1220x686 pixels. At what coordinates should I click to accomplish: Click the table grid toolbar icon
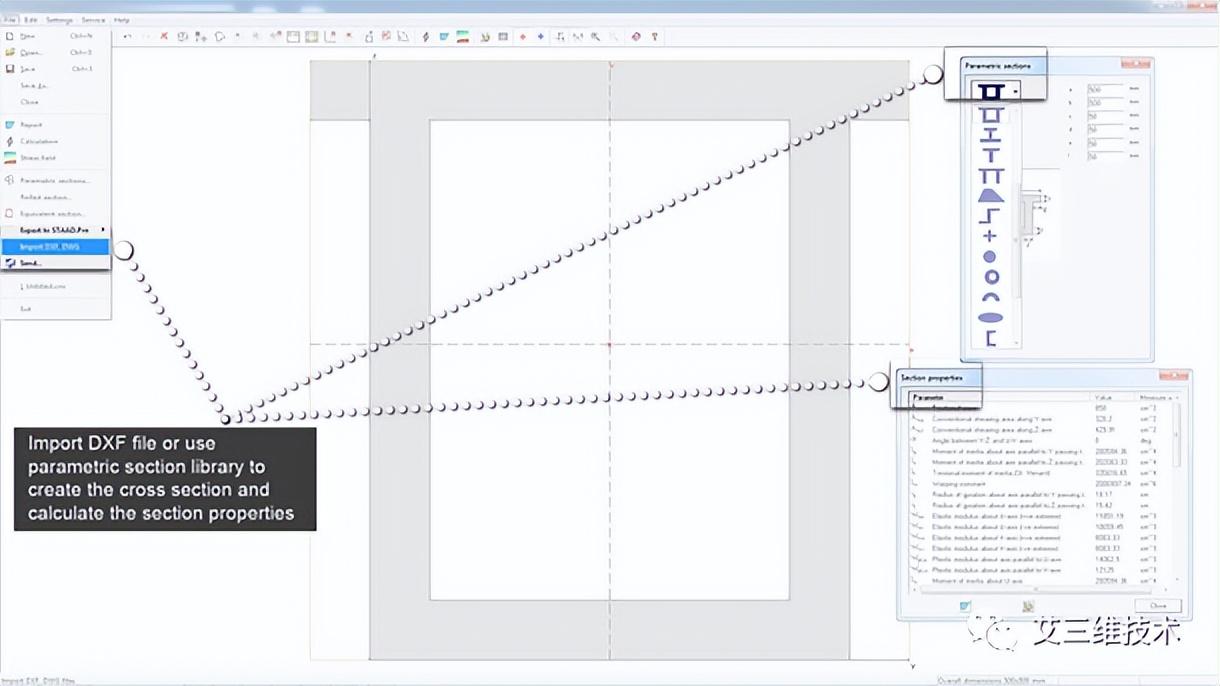[x=503, y=37]
